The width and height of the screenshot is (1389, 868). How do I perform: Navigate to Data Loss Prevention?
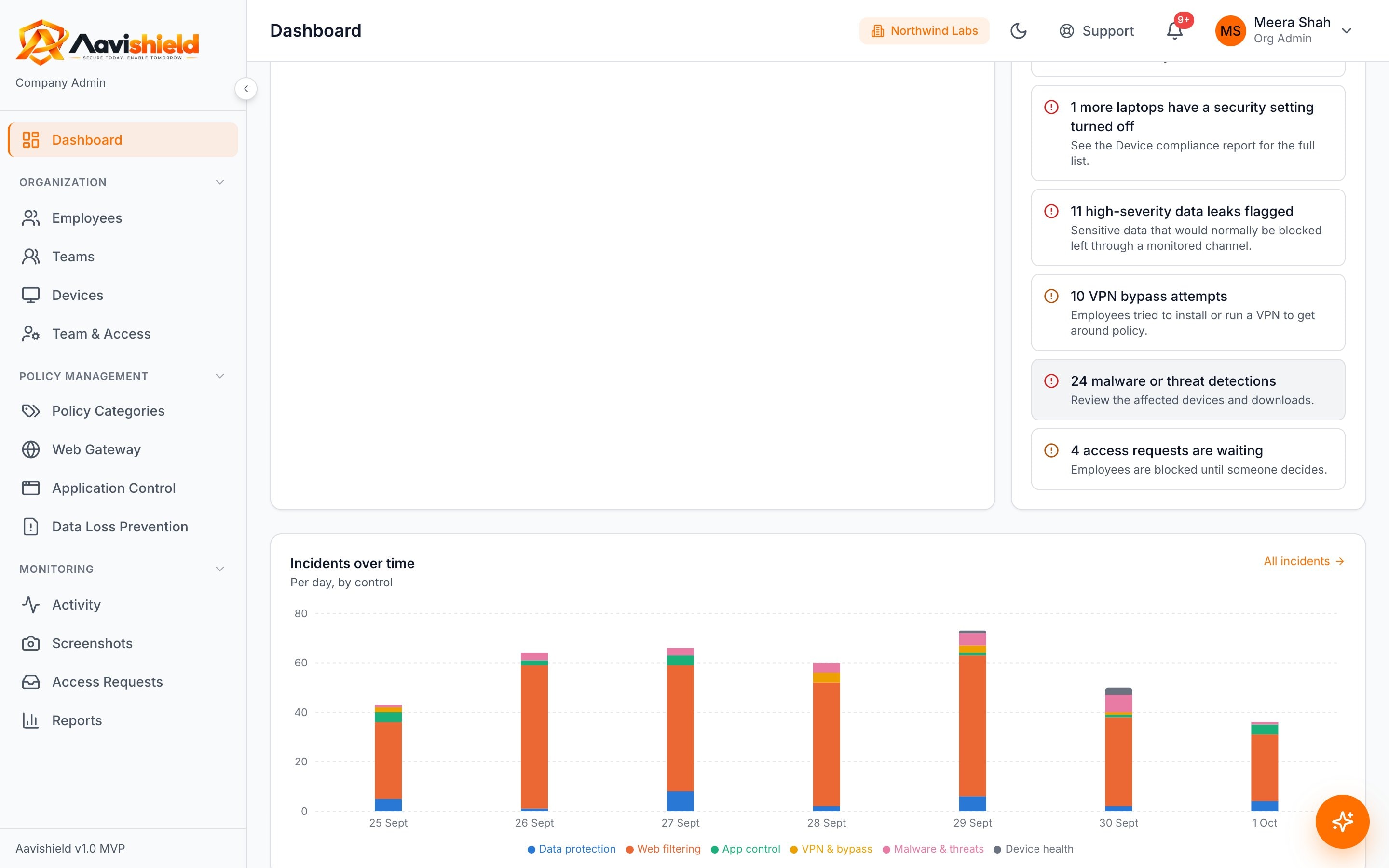pyautogui.click(x=123, y=527)
